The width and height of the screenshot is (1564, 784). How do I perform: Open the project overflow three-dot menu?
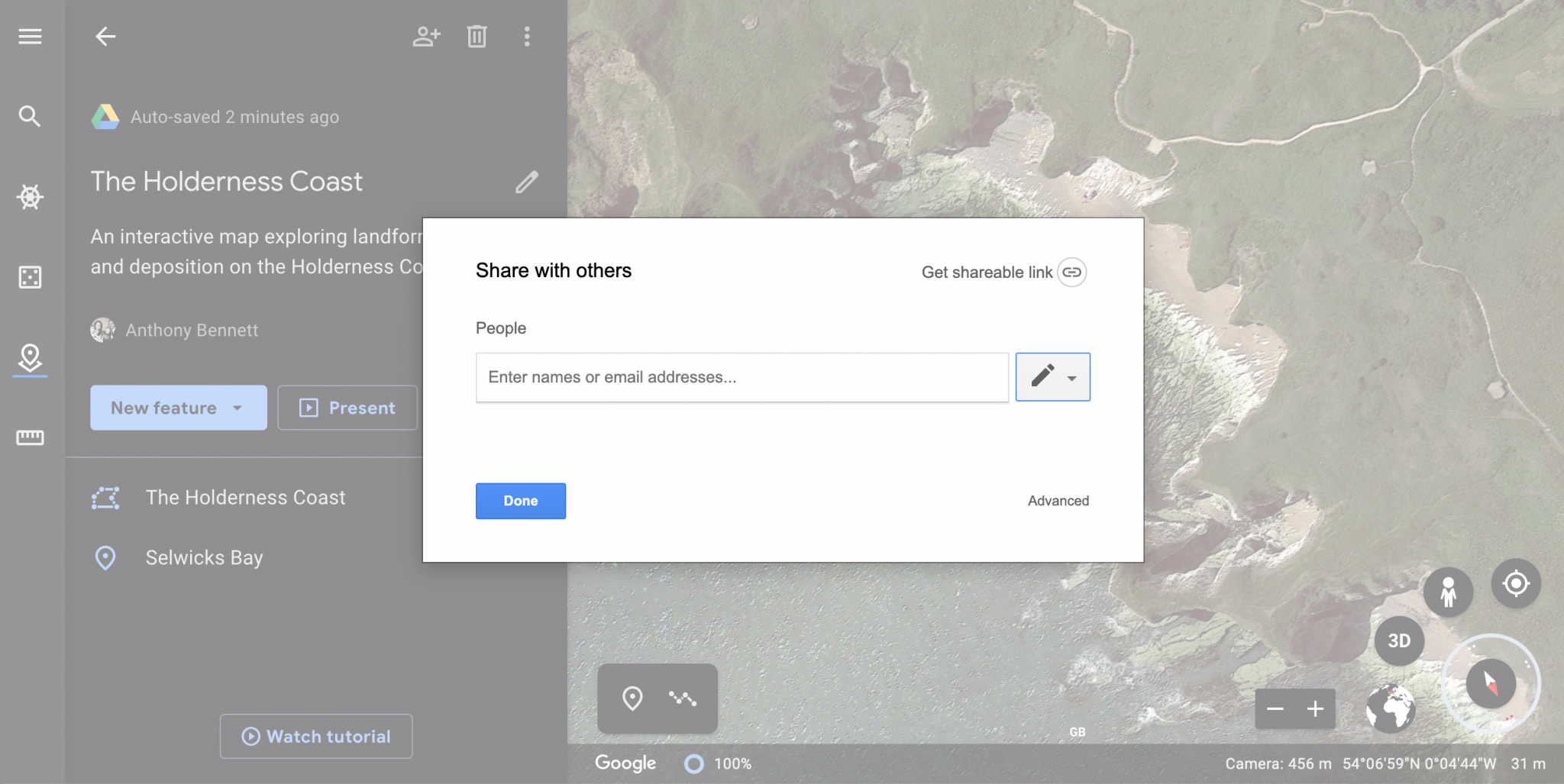(527, 36)
